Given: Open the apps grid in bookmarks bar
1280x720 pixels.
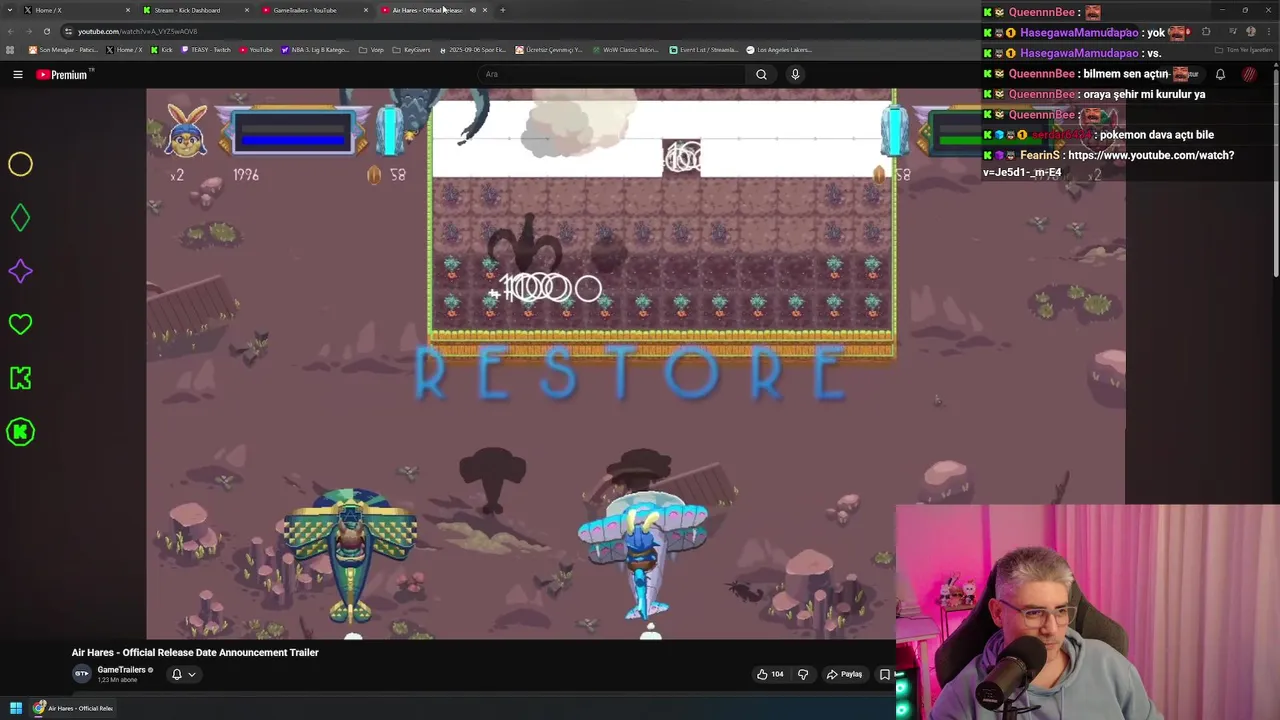Looking at the screenshot, I should tap(10, 49).
